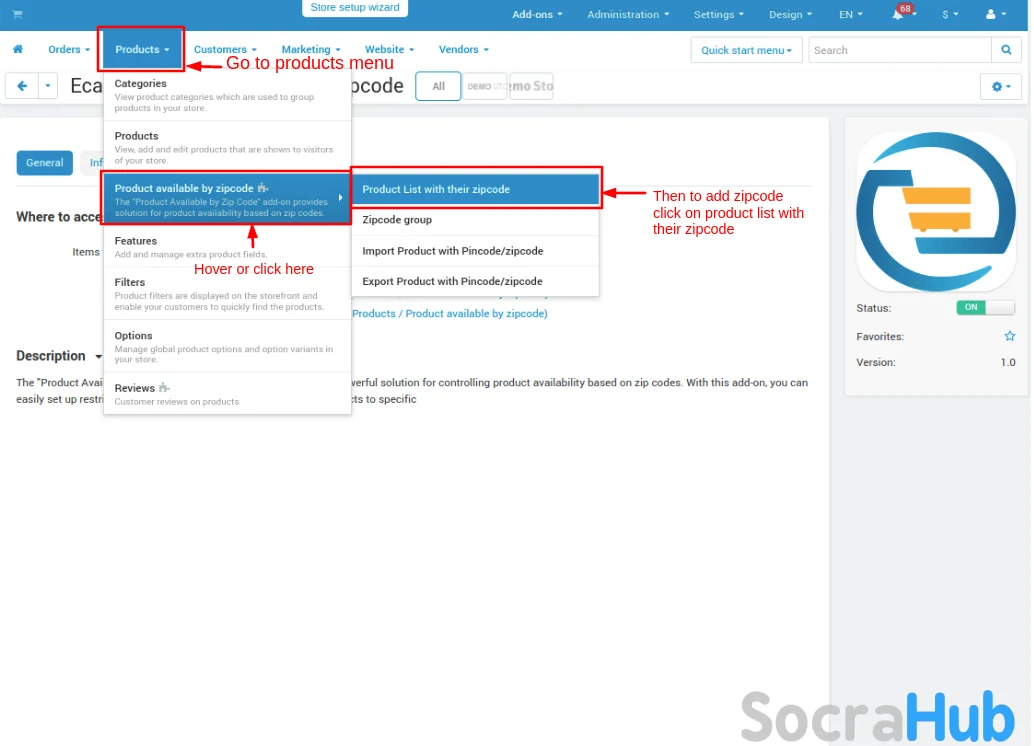Click the add-on logo image
Screen dimensions: 1034x746
(x=935, y=211)
